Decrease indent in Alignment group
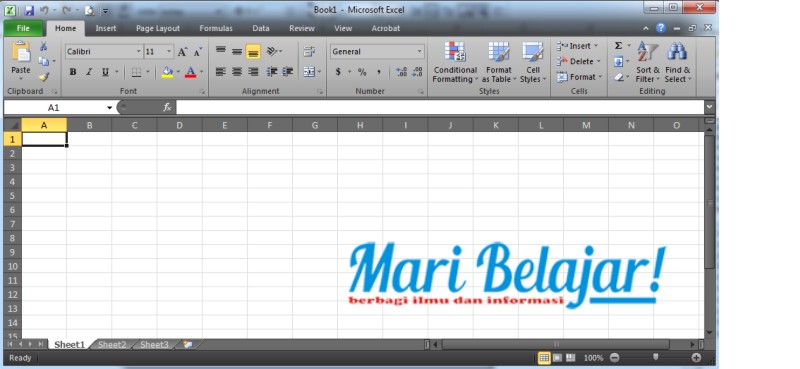 point(272,72)
